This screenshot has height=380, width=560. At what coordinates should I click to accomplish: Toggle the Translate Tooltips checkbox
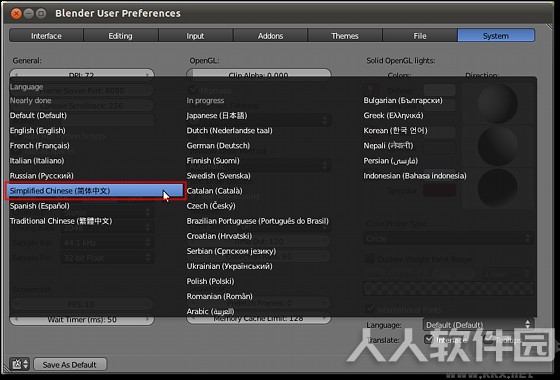pyautogui.click(x=488, y=339)
